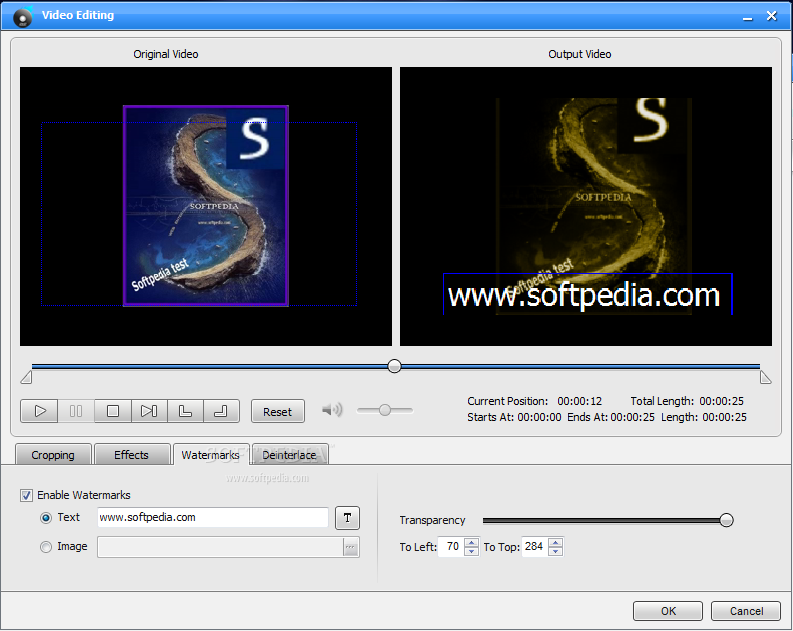
Task: Mute audio via the speaker icon
Action: 332,410
